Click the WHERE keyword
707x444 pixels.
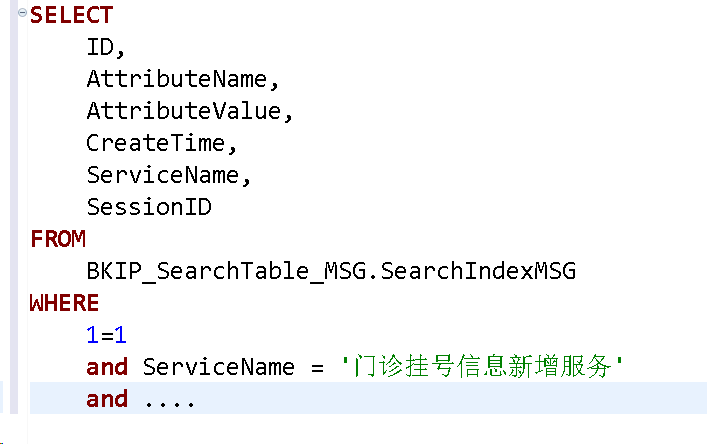click(65, 303)
